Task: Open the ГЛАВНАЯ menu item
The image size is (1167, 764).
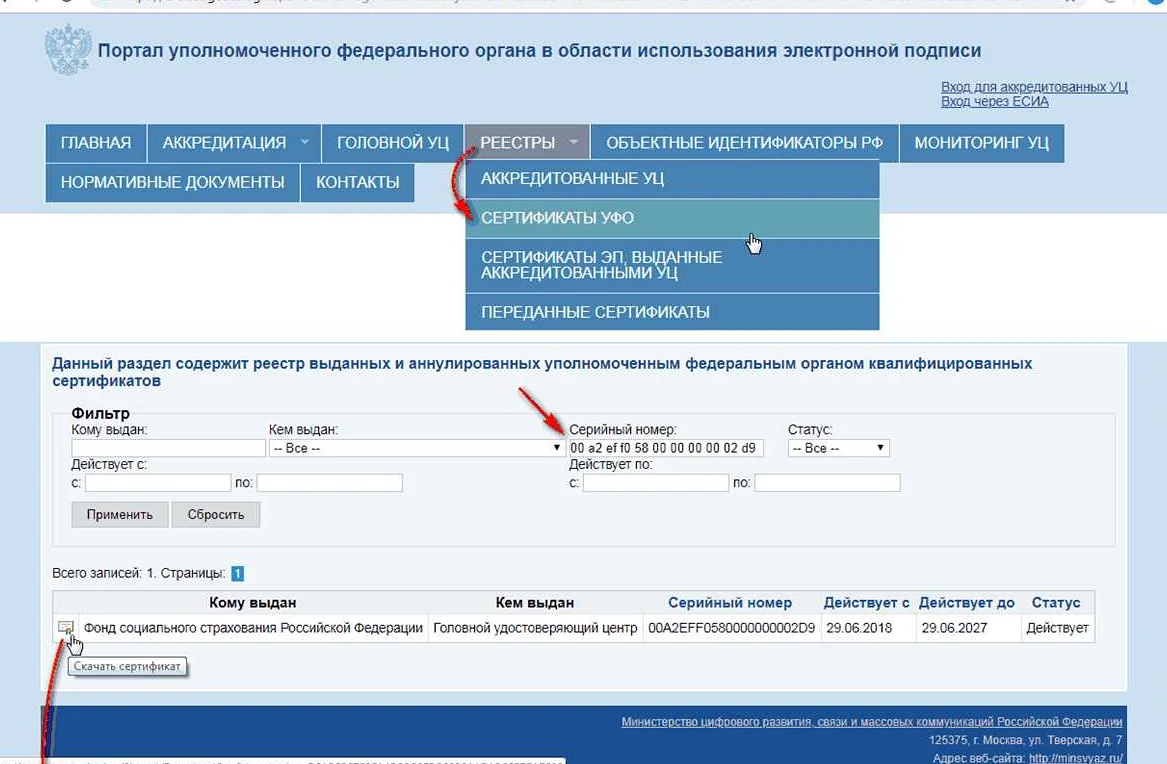Action: (x=96, y=143)
